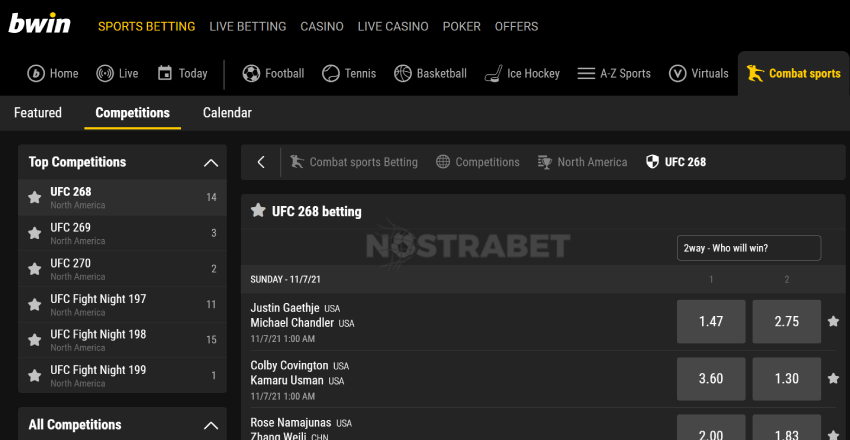850x440 pixels.
Task: Click the Today calendar icon
Action: click(x=165, y=73)
